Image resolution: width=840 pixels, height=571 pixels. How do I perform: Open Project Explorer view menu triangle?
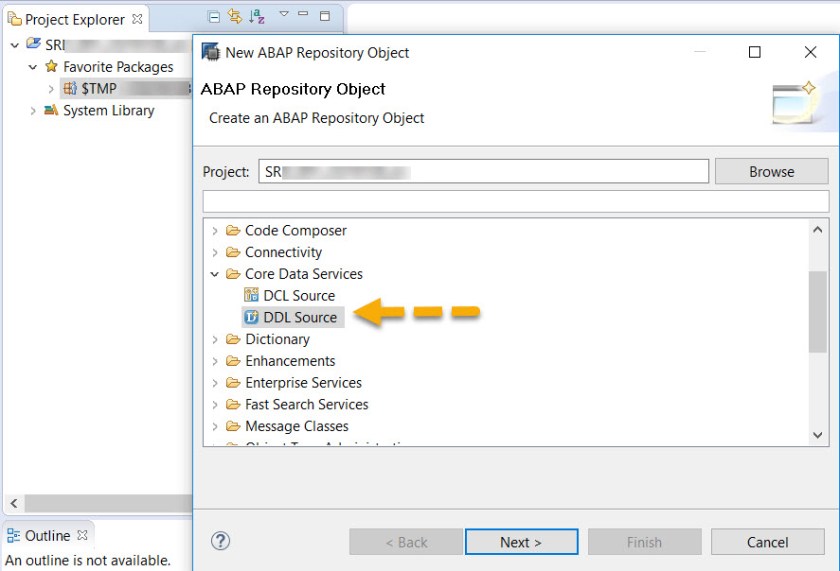[284, 16]
